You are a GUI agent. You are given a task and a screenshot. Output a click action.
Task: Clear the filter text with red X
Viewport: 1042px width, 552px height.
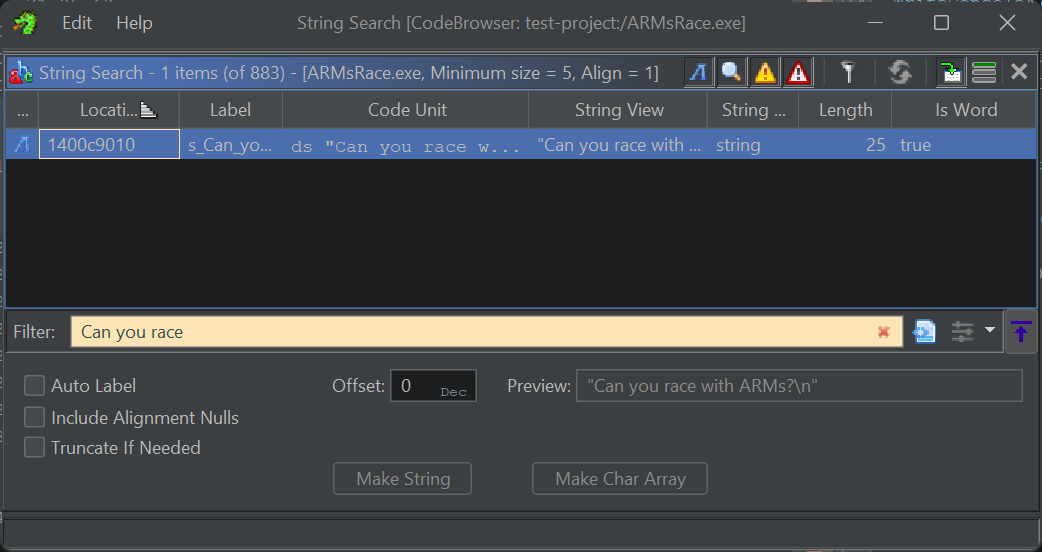pos(884,332)
